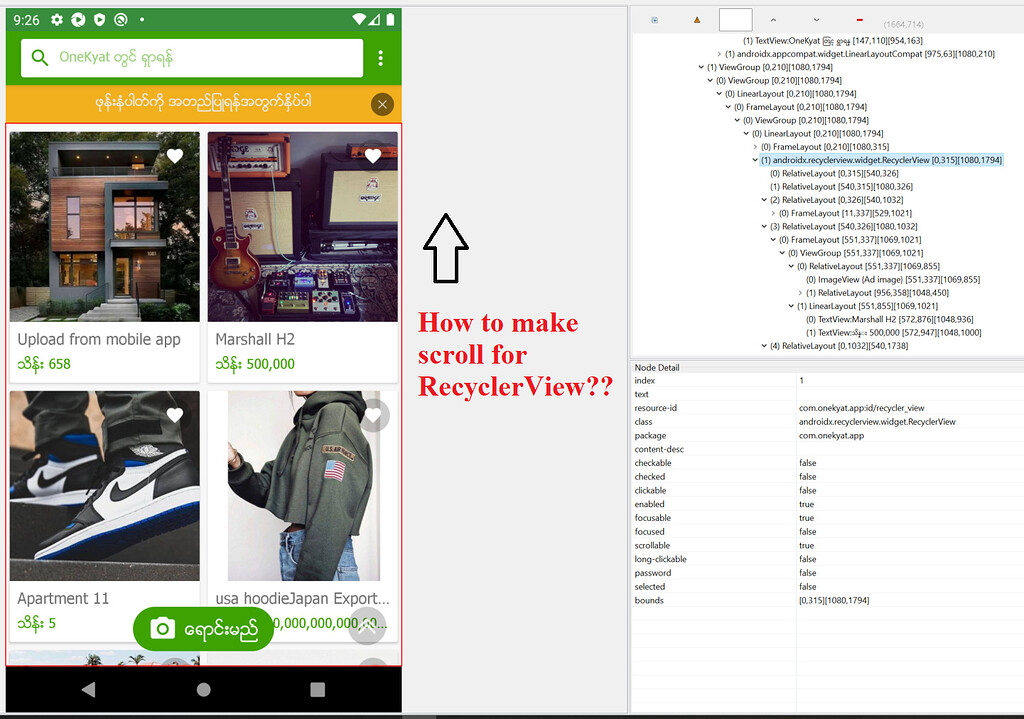Open the green three-dot overflow menu

click(x=380, y=59)
